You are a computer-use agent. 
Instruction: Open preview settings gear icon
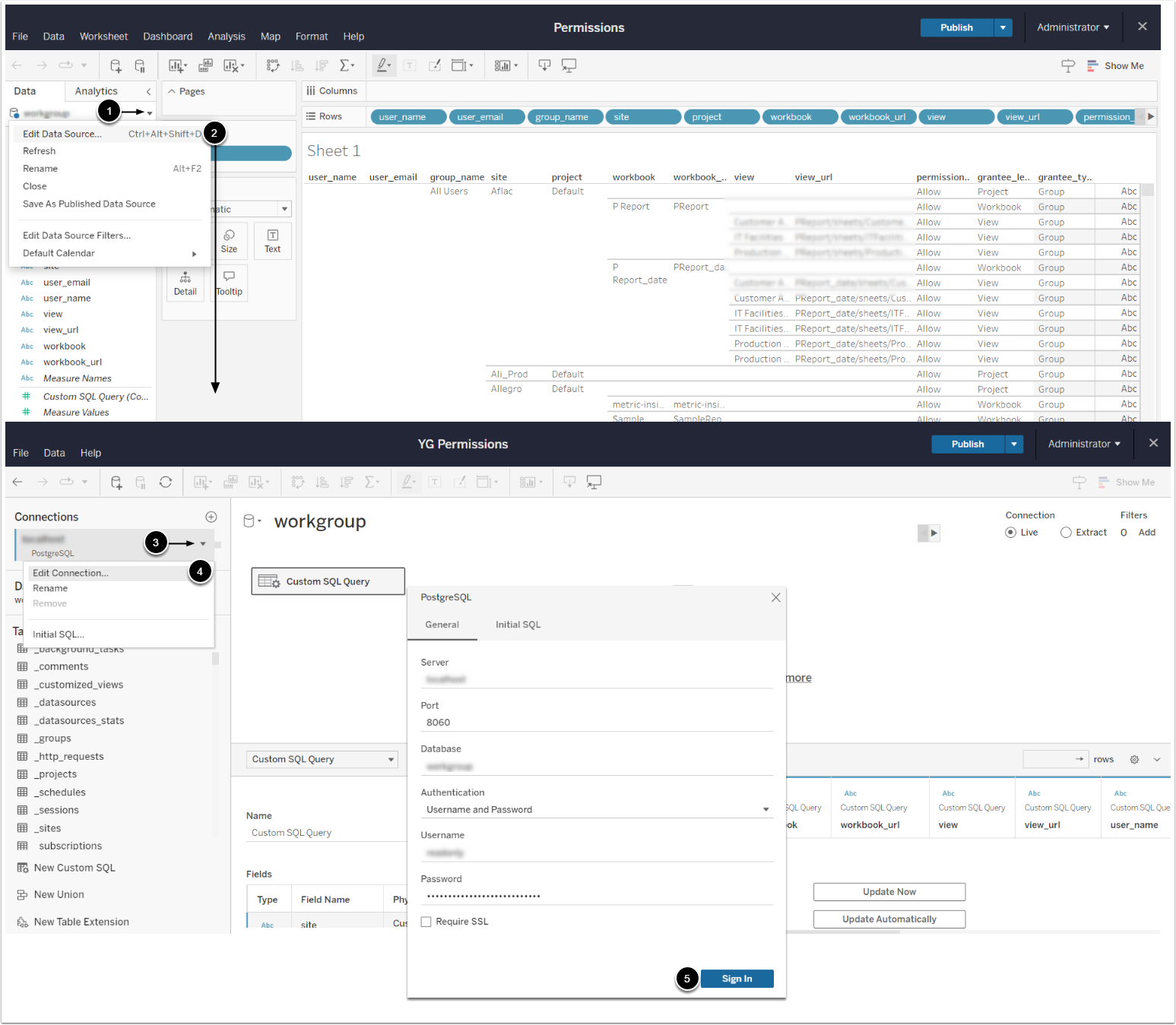click(1134, 759)
